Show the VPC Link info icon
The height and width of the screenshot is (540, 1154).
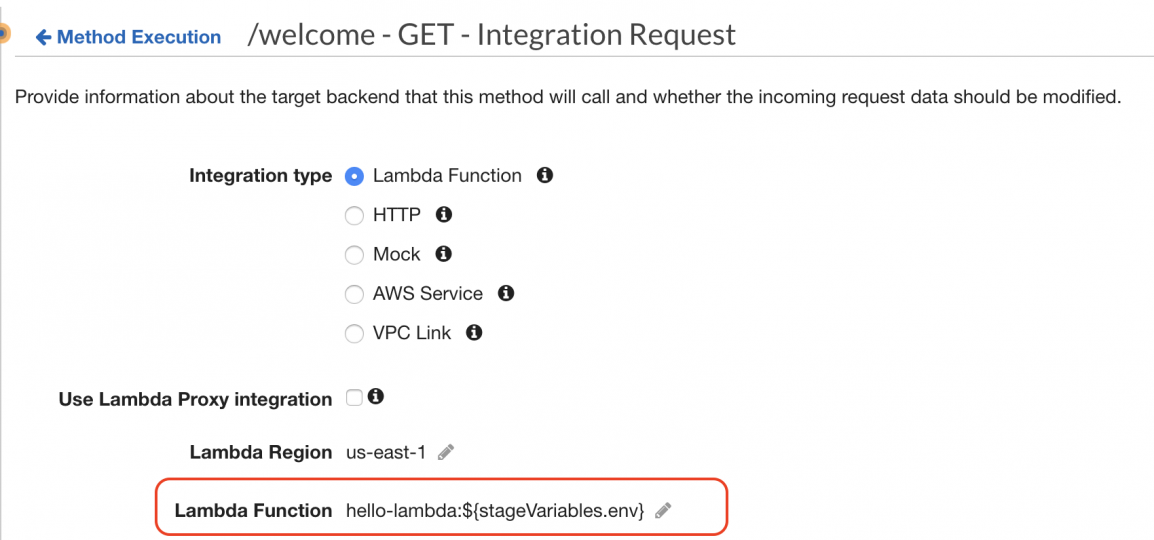[x=474, y=333]
